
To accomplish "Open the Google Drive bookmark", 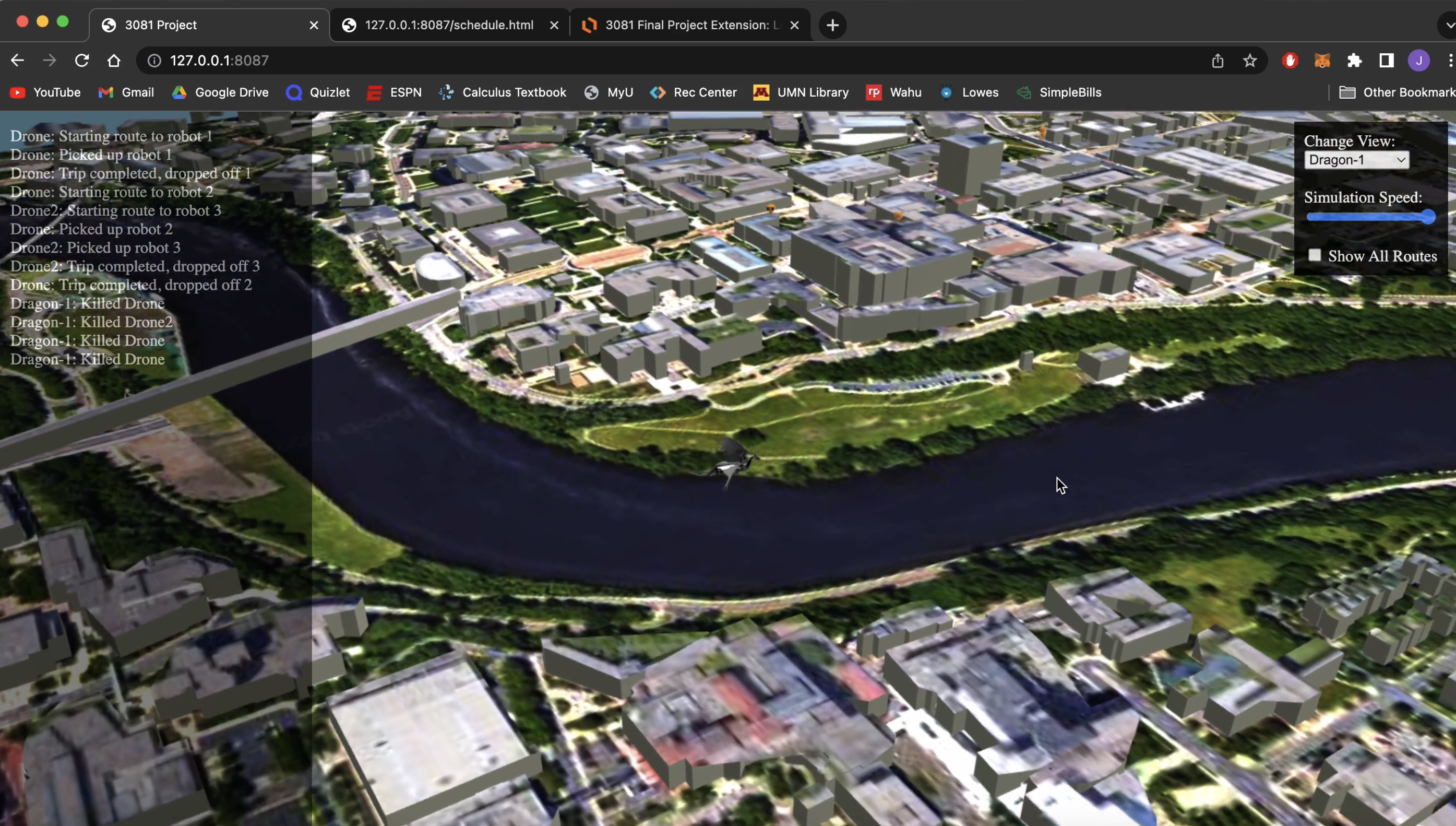I will click(220, 92).
